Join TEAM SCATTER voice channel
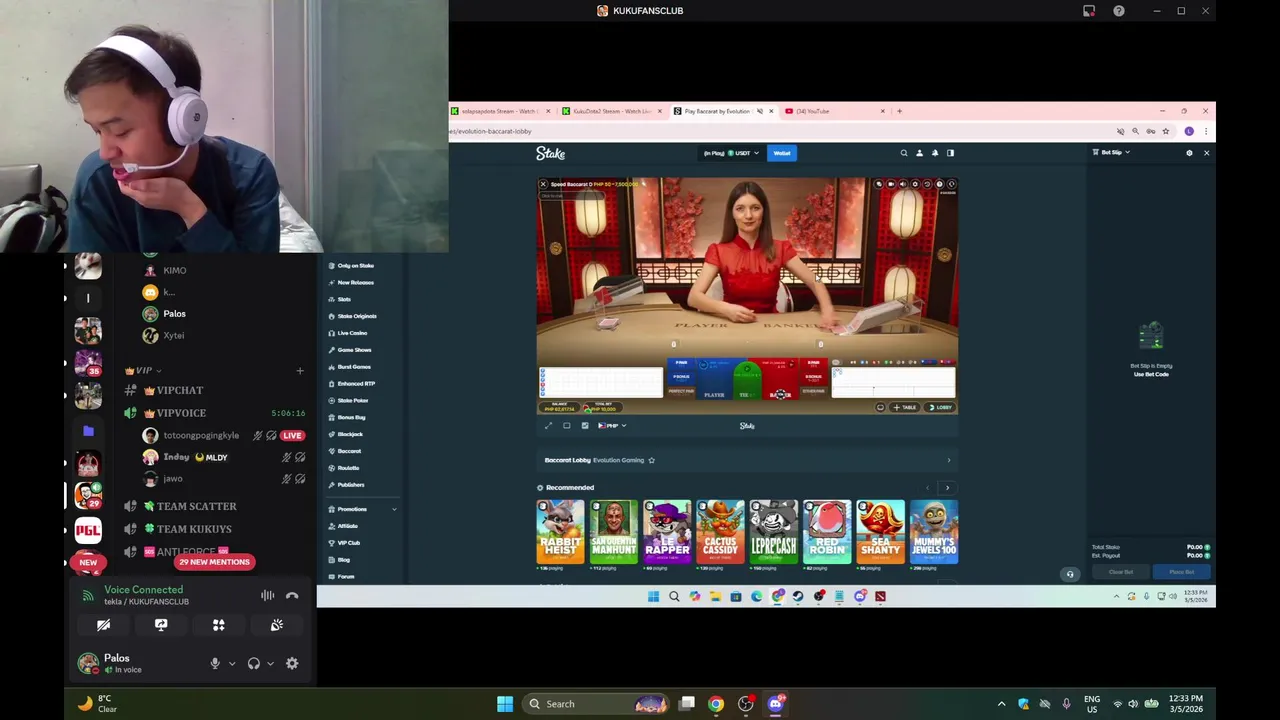This screenshot has height=720, width=1280. (x=197, y=507)
